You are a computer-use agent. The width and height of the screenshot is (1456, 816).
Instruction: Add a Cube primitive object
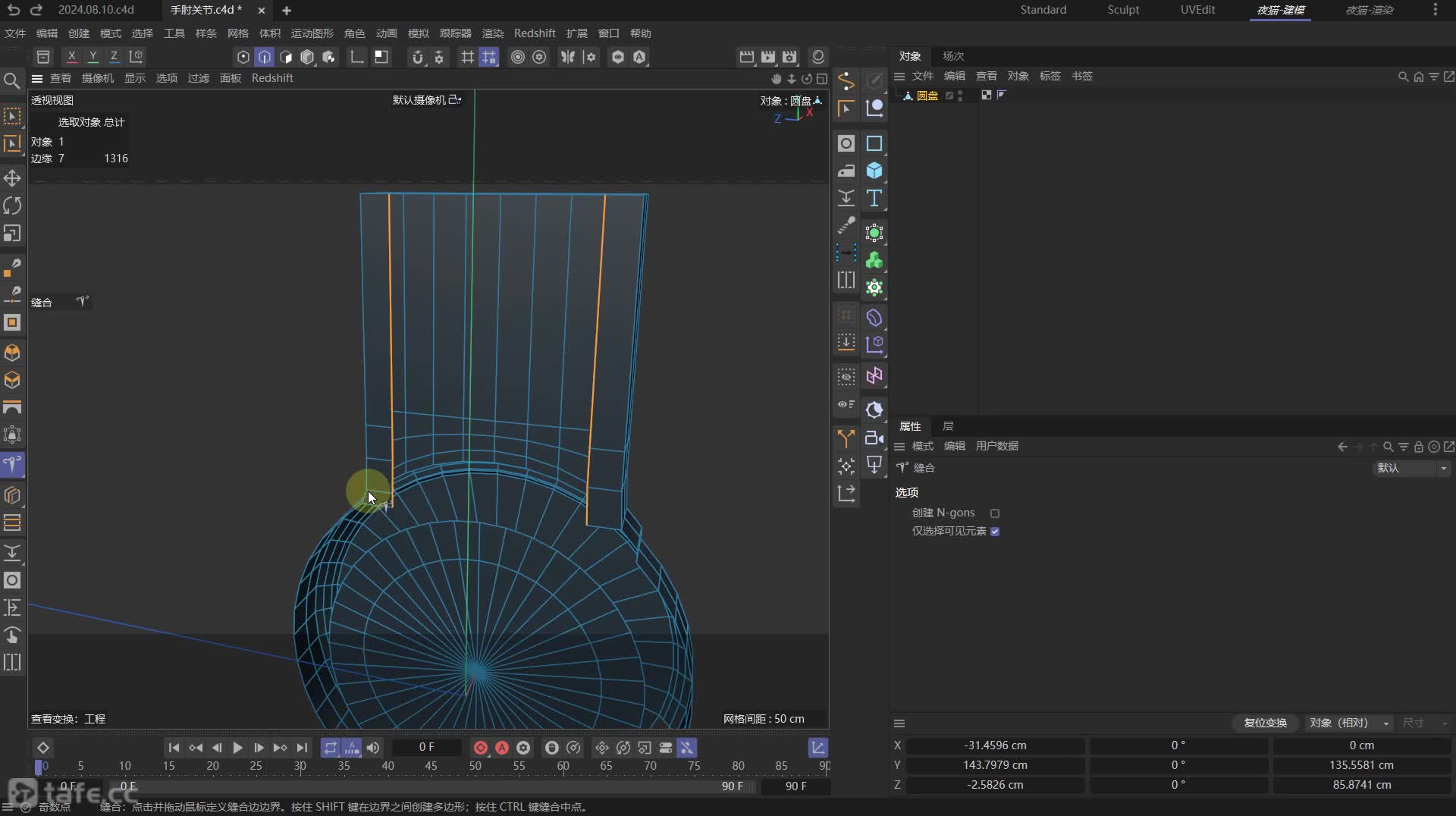[874, 171]
